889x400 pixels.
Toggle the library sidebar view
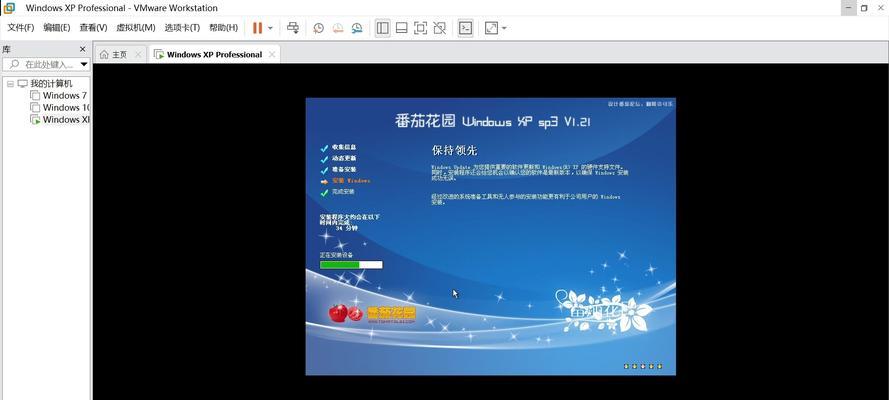[383, 28]
